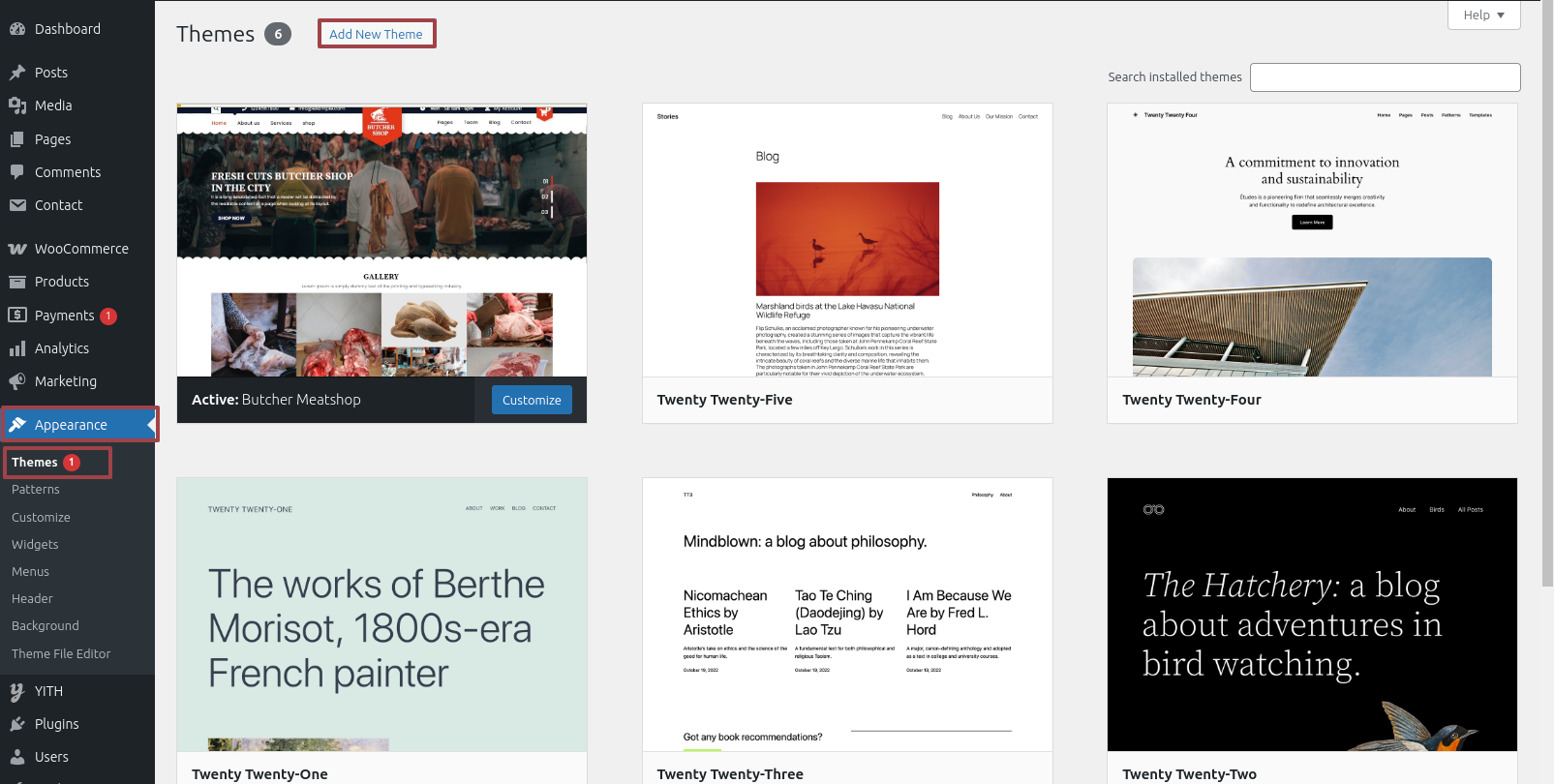Click the Twenty Twenty-One theme name
Screen dimensions: 1554x784
click(259, 774)
